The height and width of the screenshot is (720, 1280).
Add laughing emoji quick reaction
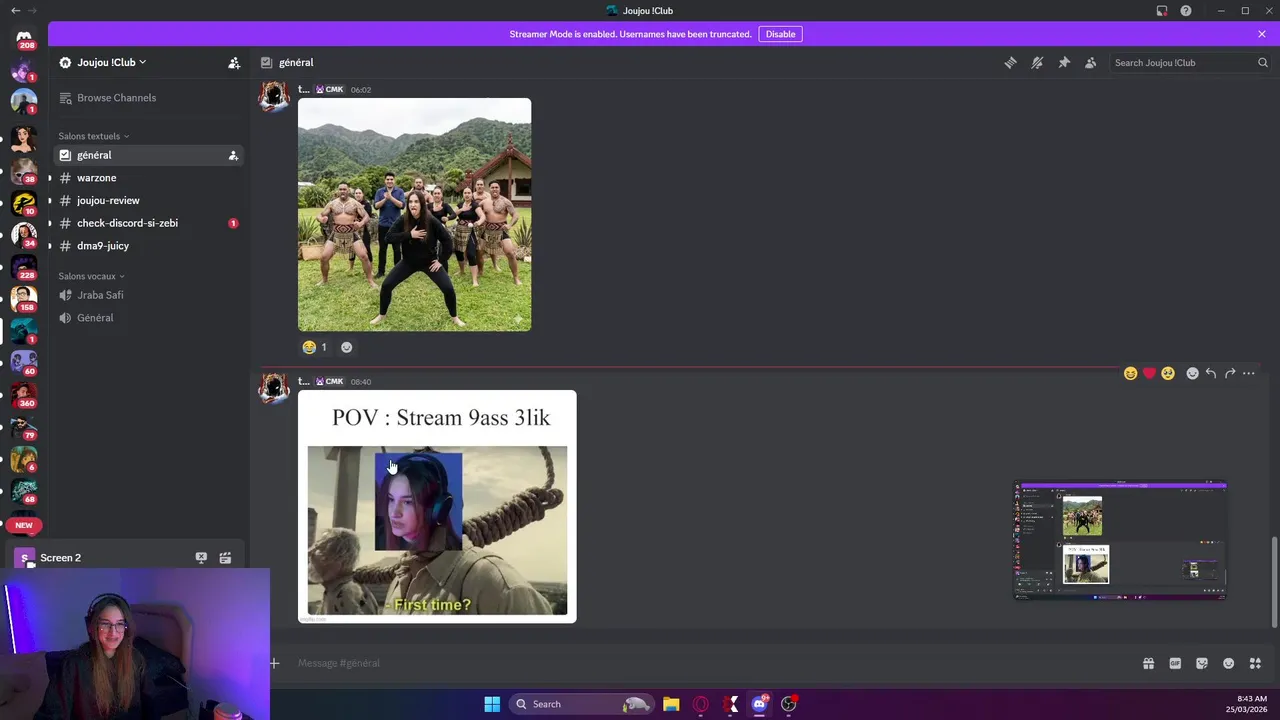click(x=1130, y=373)
